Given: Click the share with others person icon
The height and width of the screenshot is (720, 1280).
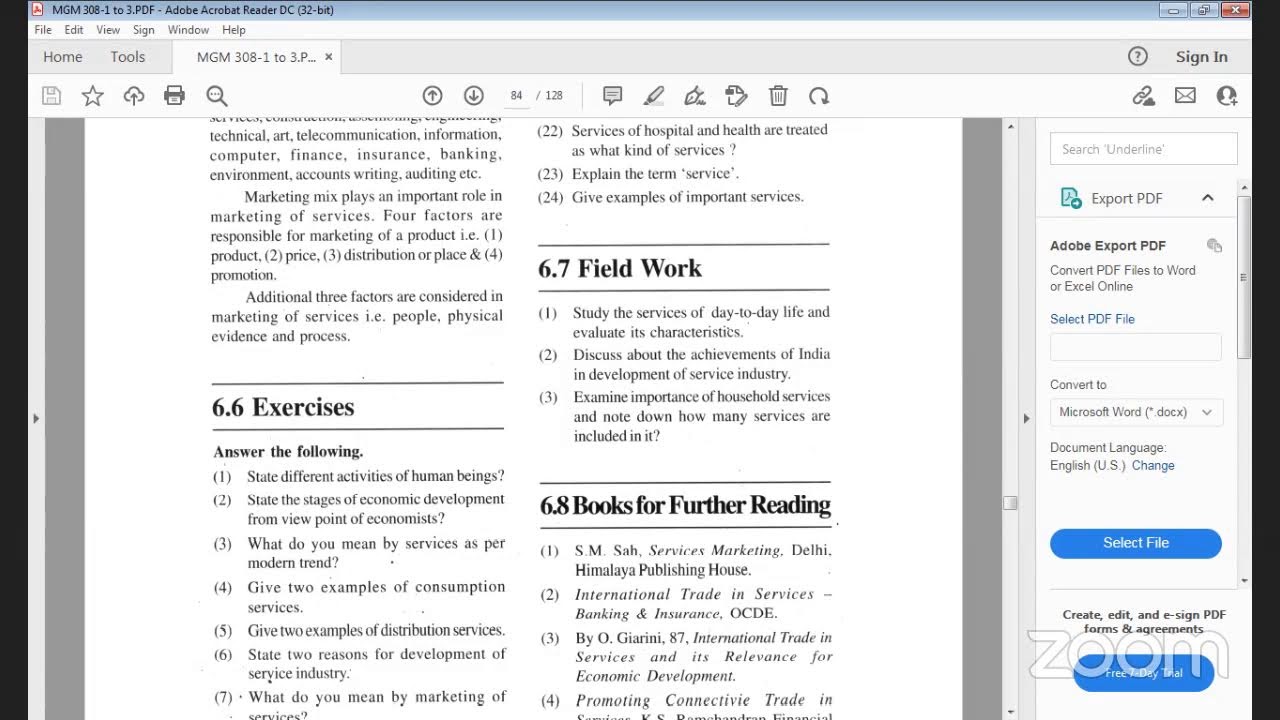Looking at the screenshot, I should tap(1227, 96).
